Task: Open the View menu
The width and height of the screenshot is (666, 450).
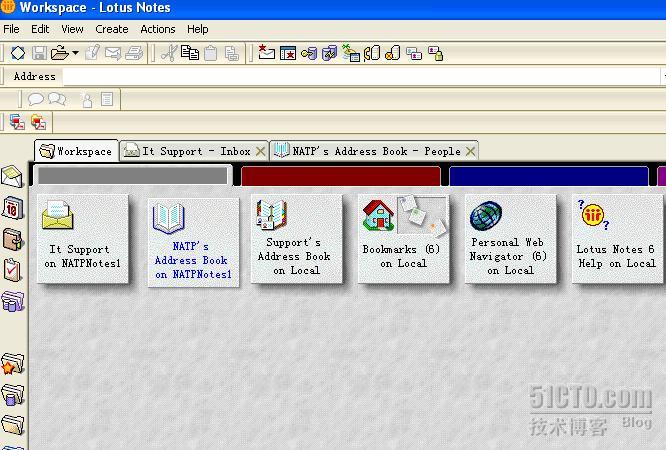Action: pos(72,29)
